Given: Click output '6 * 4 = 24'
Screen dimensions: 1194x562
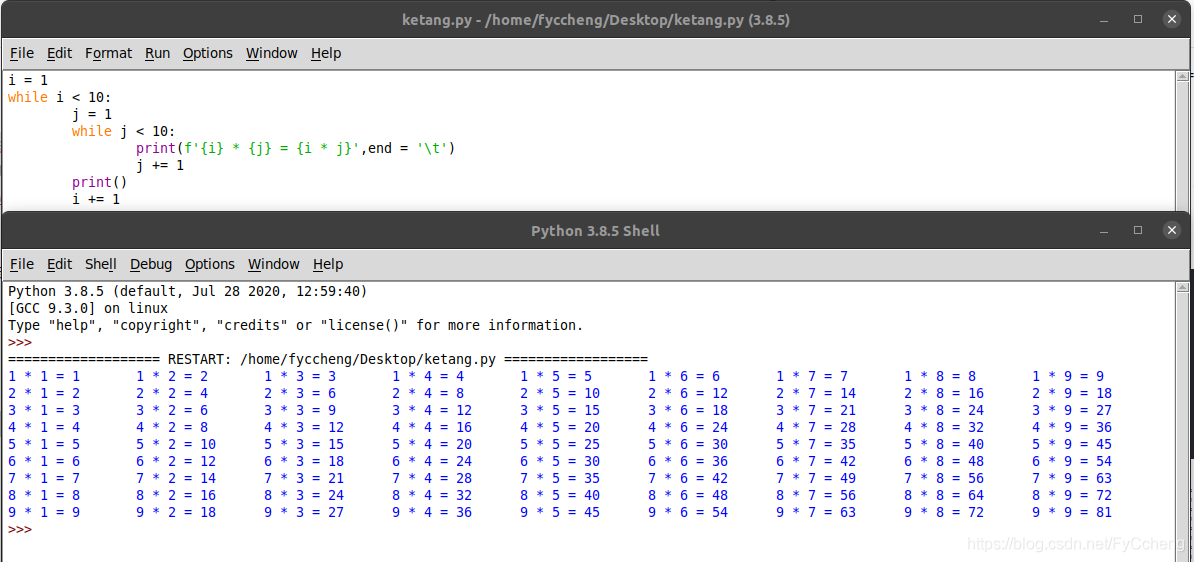Looking at the screenshot, I should pyautogui.click(x=433, y=461).
